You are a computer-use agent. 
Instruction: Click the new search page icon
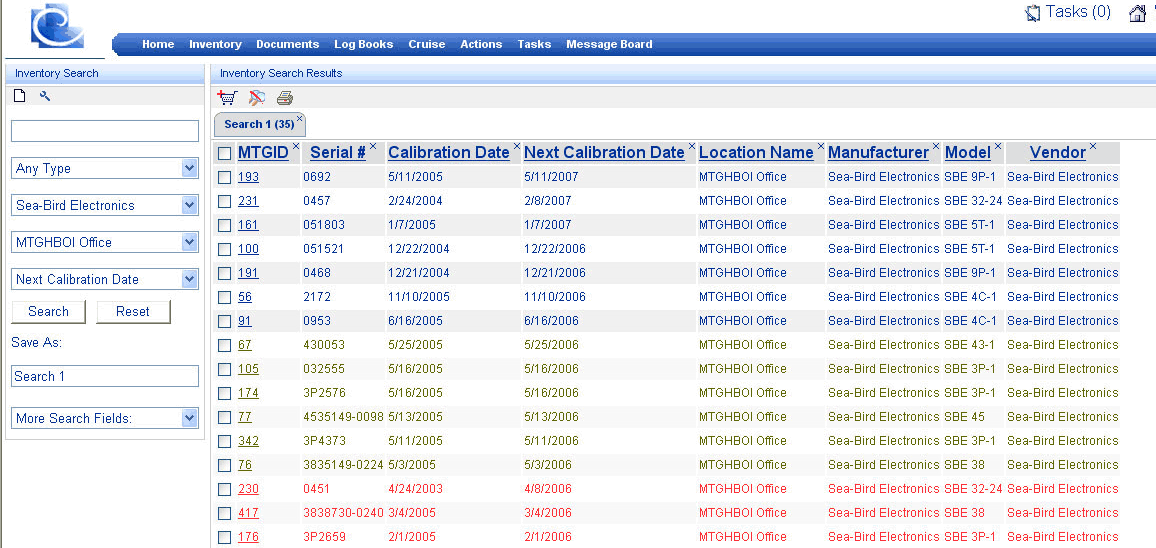[x=20, y=96]
